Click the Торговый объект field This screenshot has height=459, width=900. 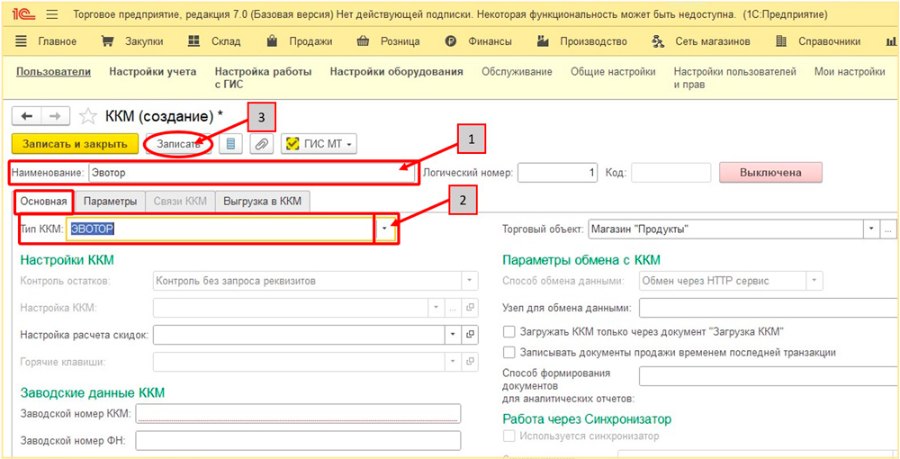click(x=726, y=229)
